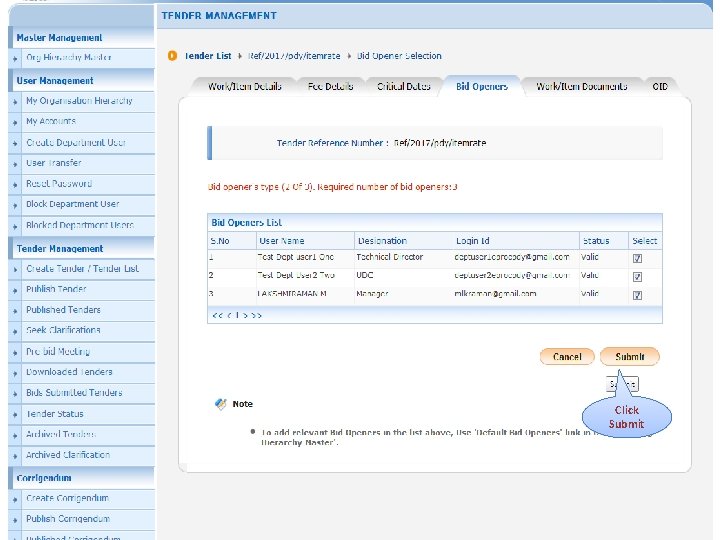Click the Corrigendum section header
This screenshot has width=720, height=540.
pyautogui.click(x=44, y=478)
